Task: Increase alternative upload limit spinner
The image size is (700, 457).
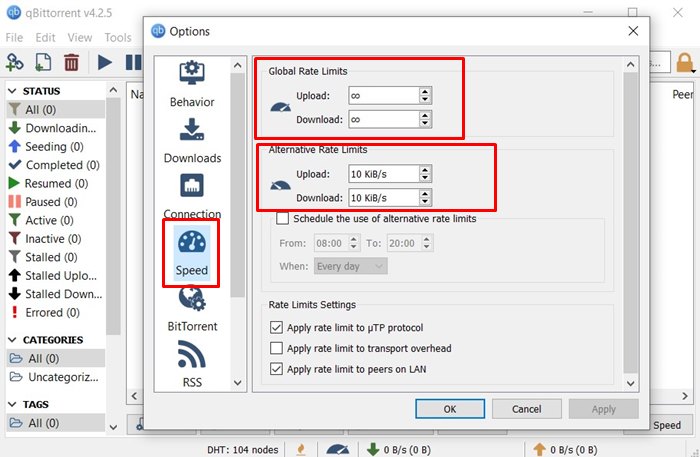Action: [425, 170]
